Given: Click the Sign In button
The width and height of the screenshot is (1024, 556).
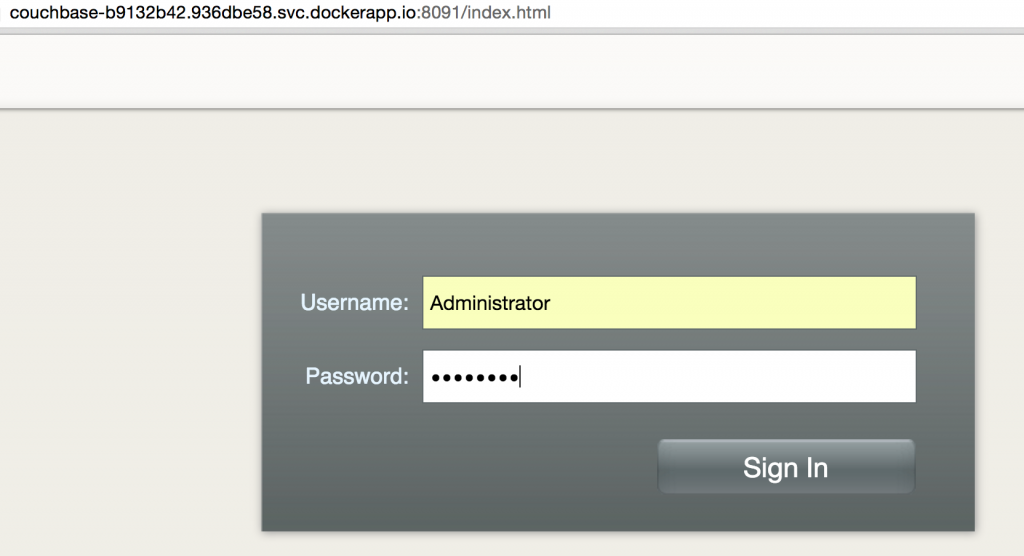Looking at the screenshot, I should coord(786,466).
